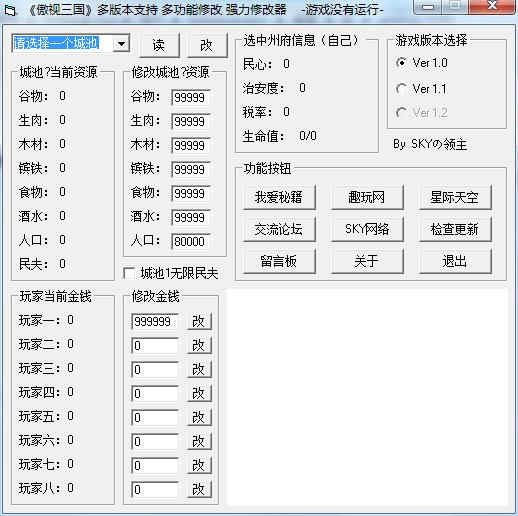Click the money input field showing 999999
518x516 pixels.
pos(155,322)
